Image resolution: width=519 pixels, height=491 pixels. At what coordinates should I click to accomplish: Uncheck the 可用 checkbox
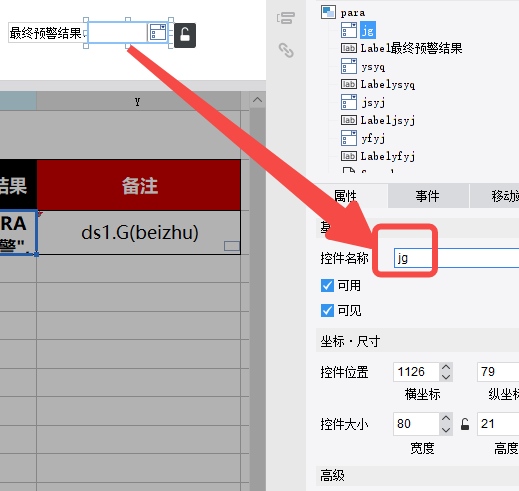327,286
